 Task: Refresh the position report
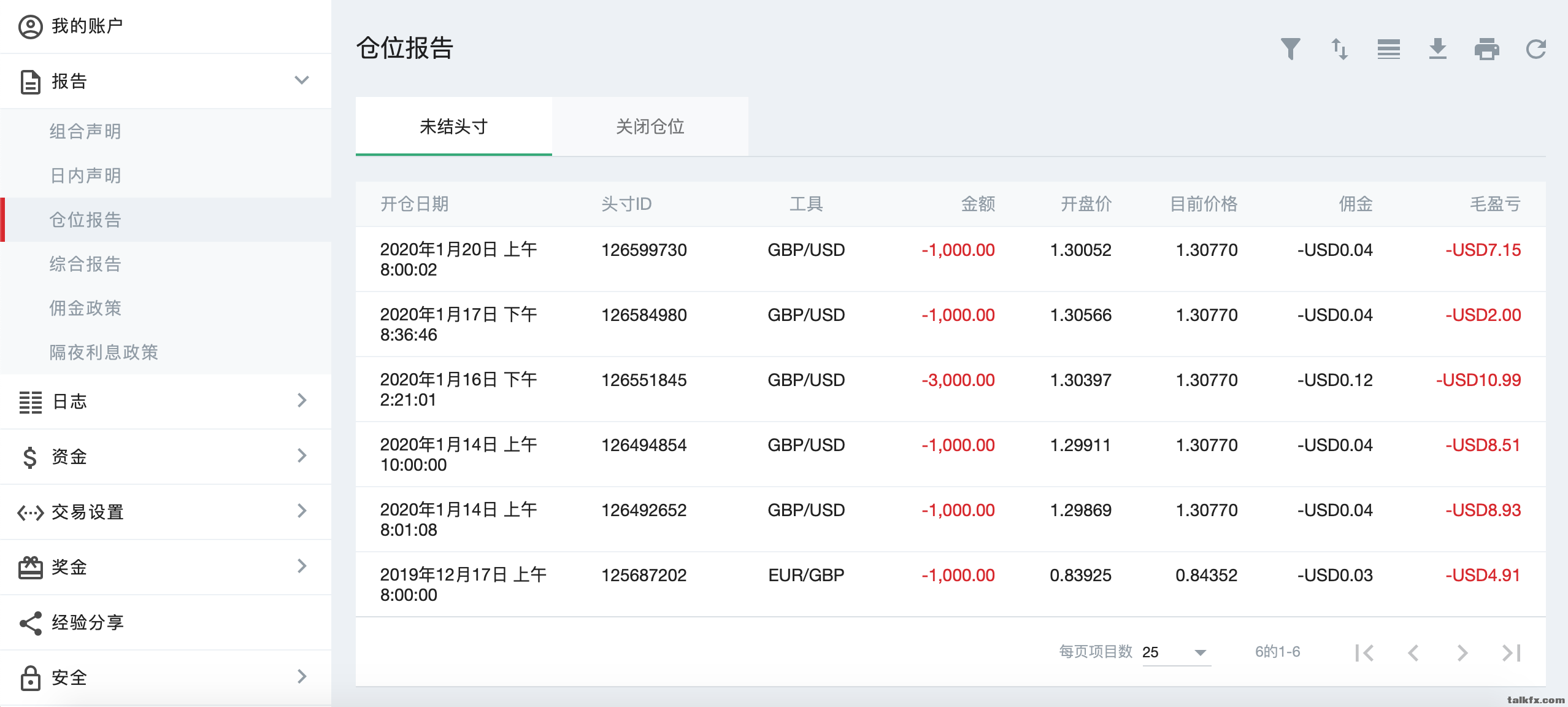pyautogui.click(x=1535, y=49)
